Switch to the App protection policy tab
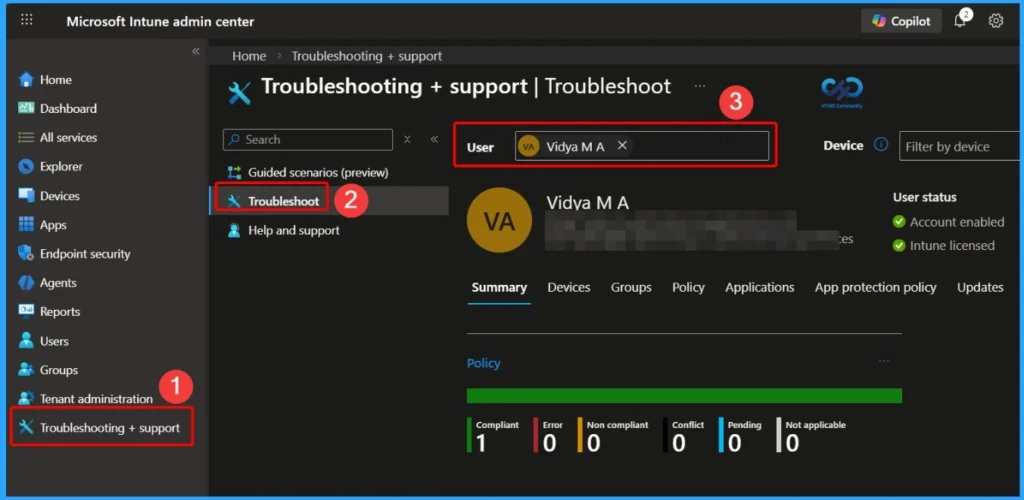The width and height of the screenshot is (1024, 500). 875,287
